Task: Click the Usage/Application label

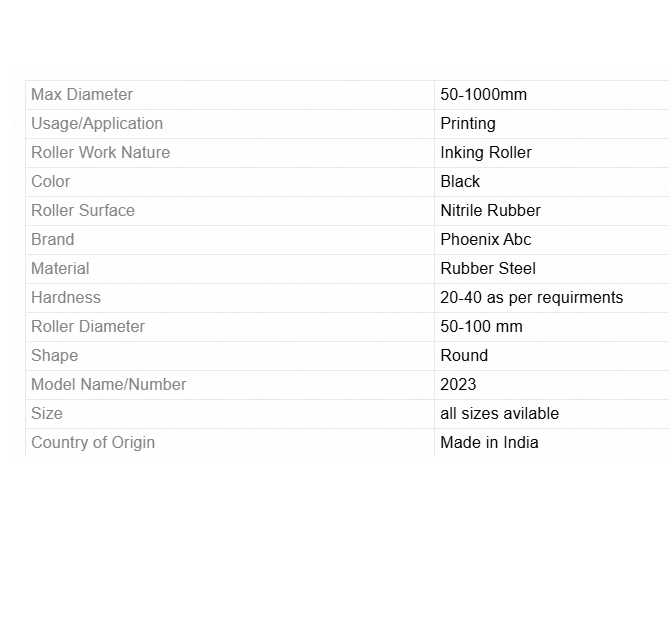Action: click(x=97, y=124)
